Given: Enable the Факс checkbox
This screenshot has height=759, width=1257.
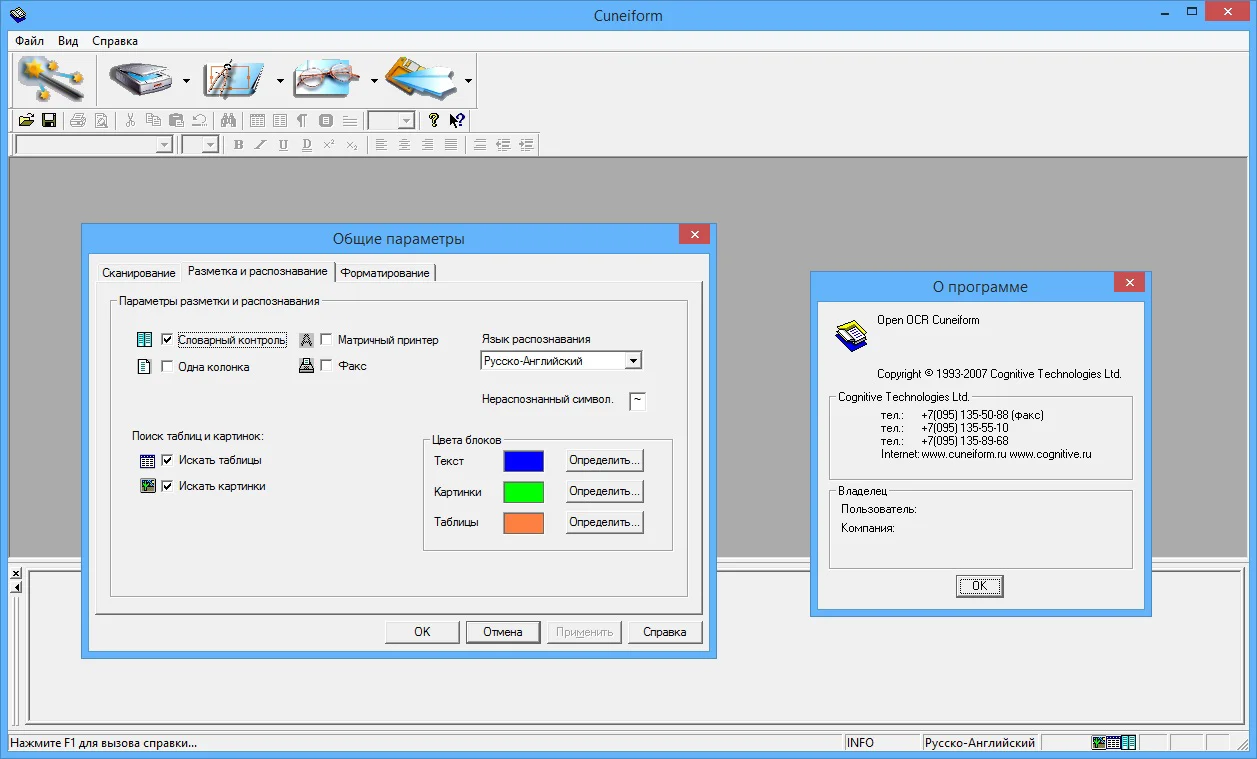Looking at the screenshot, I should (x=326, y=366).
